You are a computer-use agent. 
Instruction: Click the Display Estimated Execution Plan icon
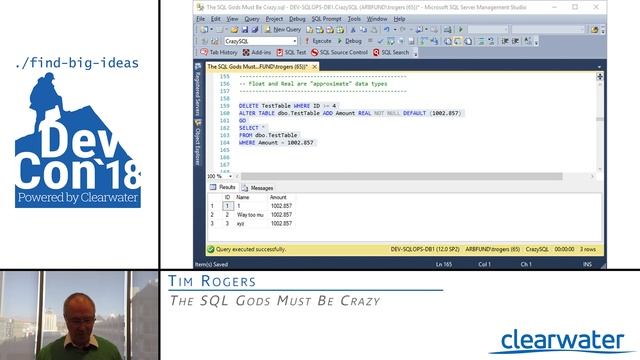click(x=391, y=41)
